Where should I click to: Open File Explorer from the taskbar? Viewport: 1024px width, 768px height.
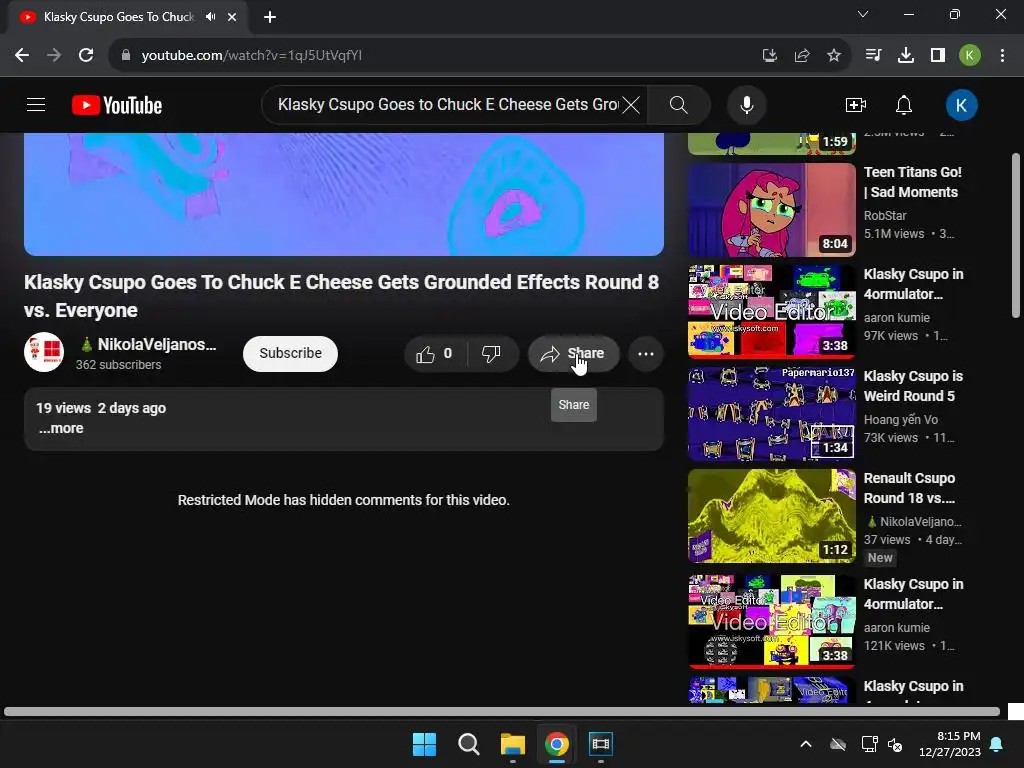pyautogui.click(x=513, y=744)
